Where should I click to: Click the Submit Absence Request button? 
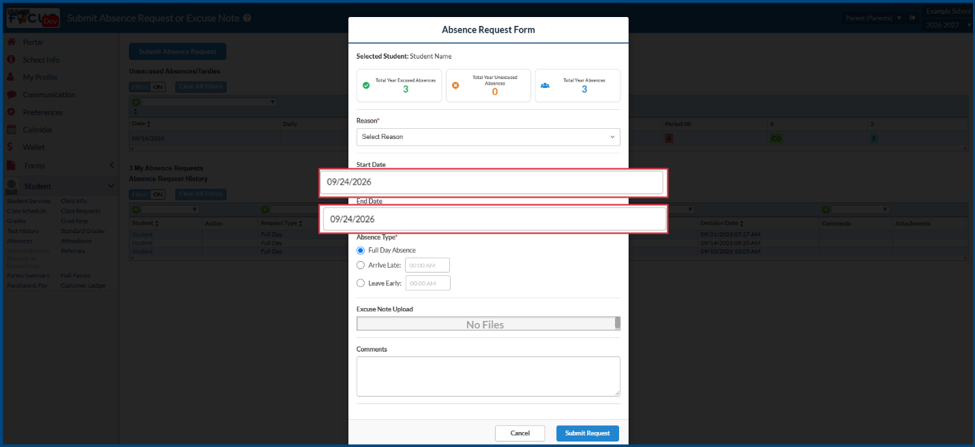coord(177,52)
